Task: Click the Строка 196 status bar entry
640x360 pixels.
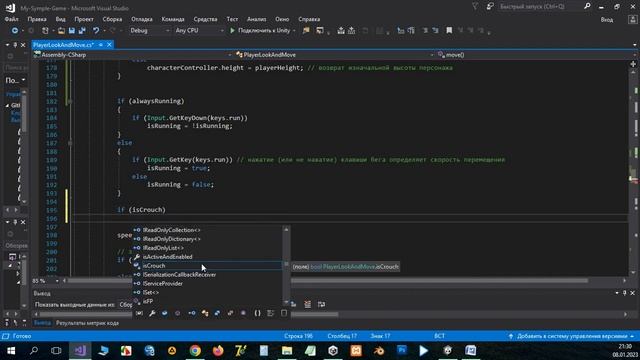Action: coord(298,336)
